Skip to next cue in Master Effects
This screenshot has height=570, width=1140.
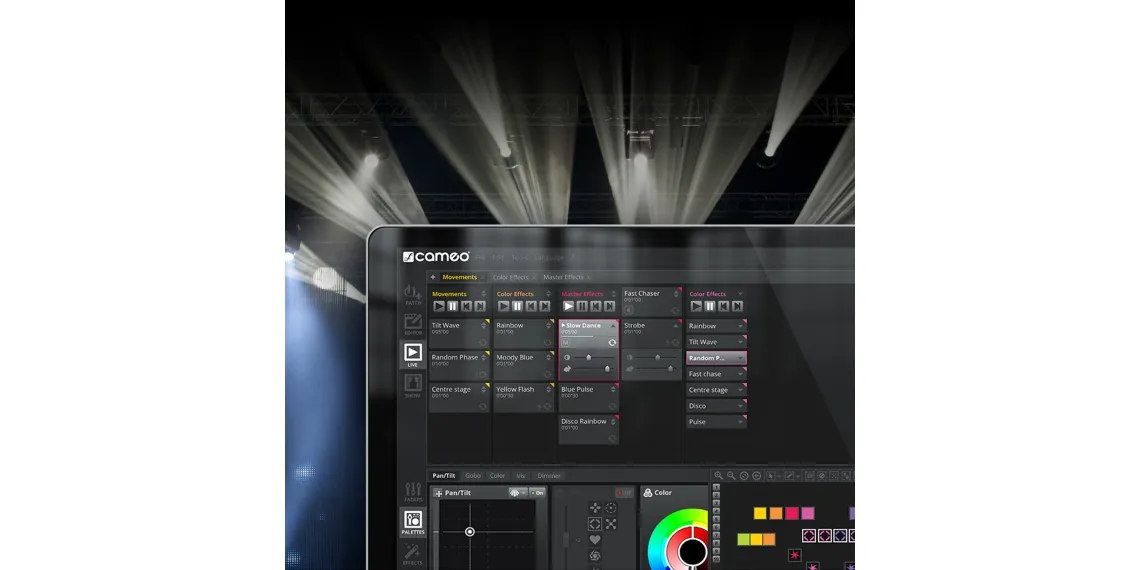pyautogui.click(x=609, y=306)
